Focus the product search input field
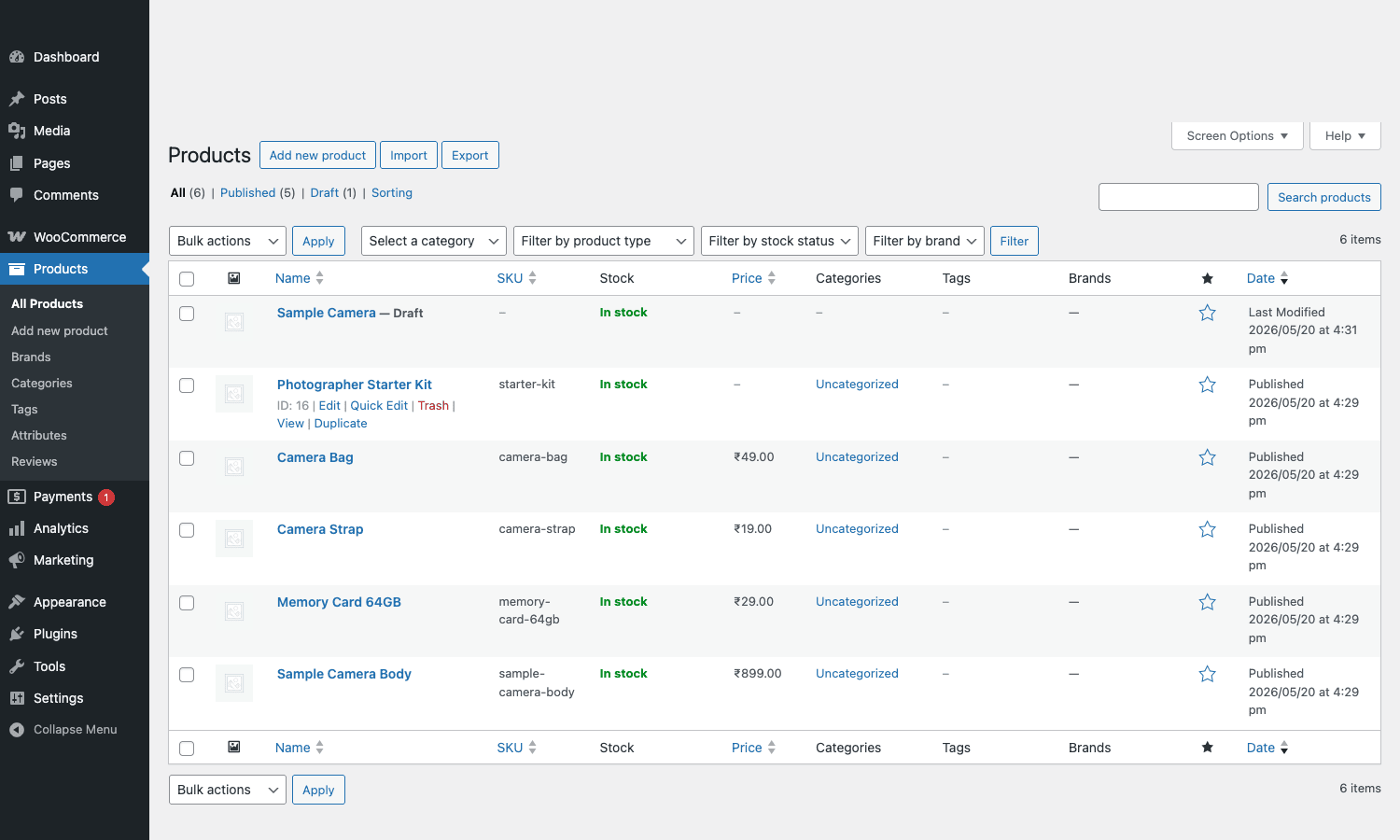Viewport: 1400px width, 840px height. (1179, 197)
